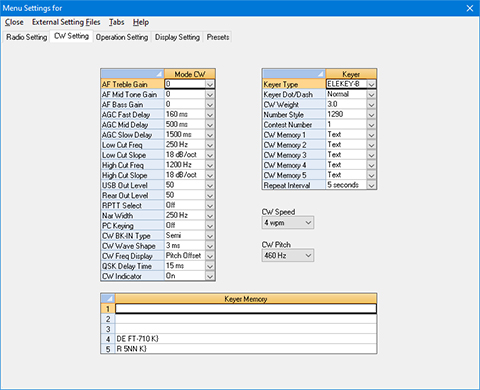Viewport: 480px width, 390px height.
Task: Select Keyer Type row label
Action: pyautogui.click(x=294, y=84)
